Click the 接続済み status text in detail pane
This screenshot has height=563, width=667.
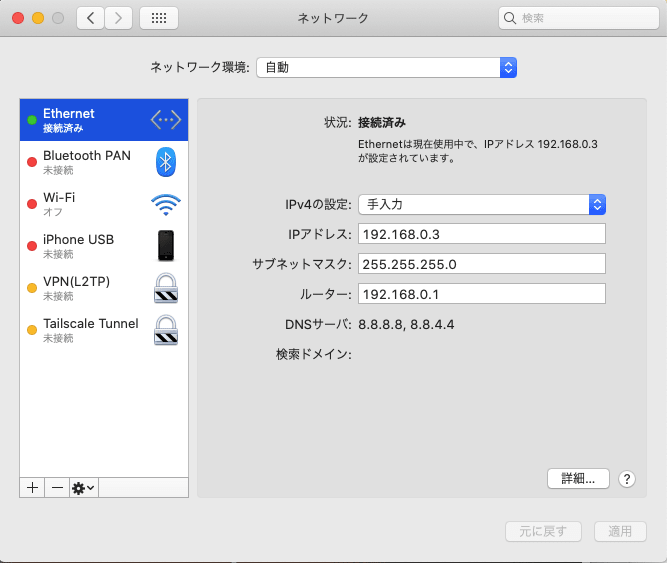point(382,123)
